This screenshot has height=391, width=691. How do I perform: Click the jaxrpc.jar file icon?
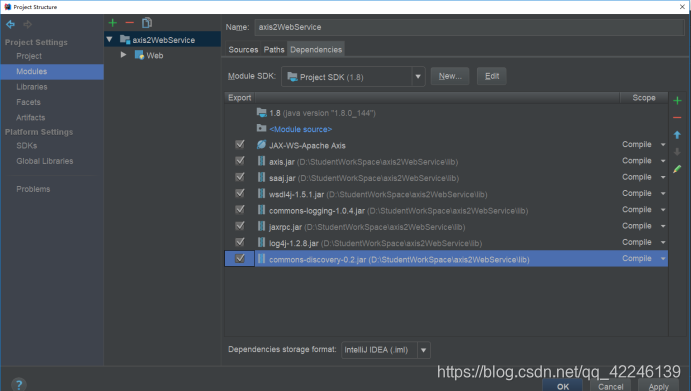point(262,227)
